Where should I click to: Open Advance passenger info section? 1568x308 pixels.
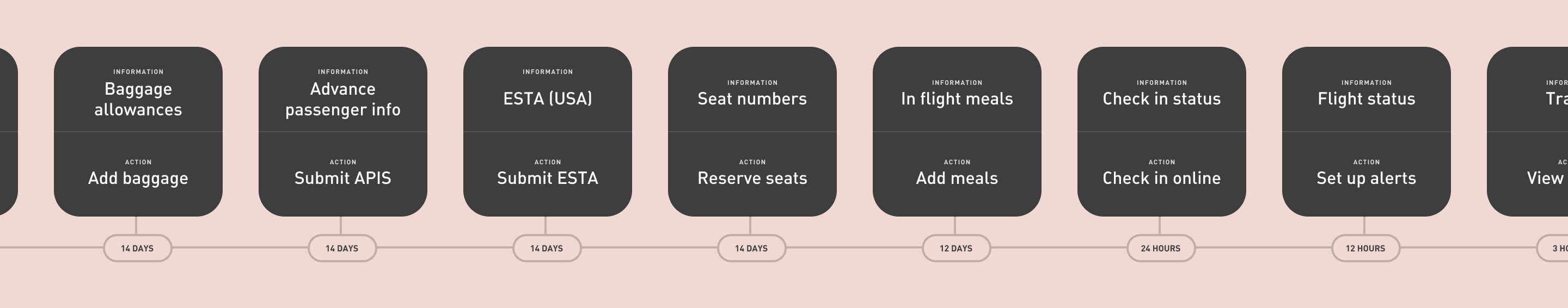coord(342,98)
